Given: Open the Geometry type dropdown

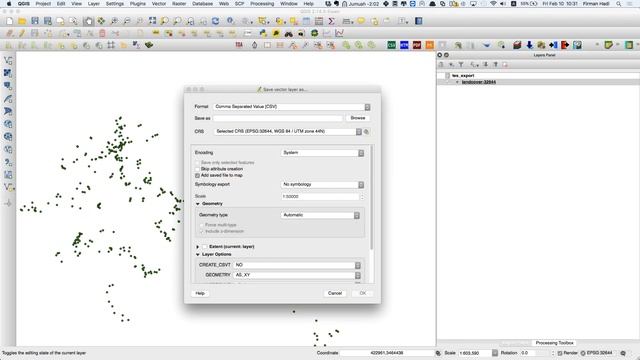Looking at the screenshot, I should 320,215.
